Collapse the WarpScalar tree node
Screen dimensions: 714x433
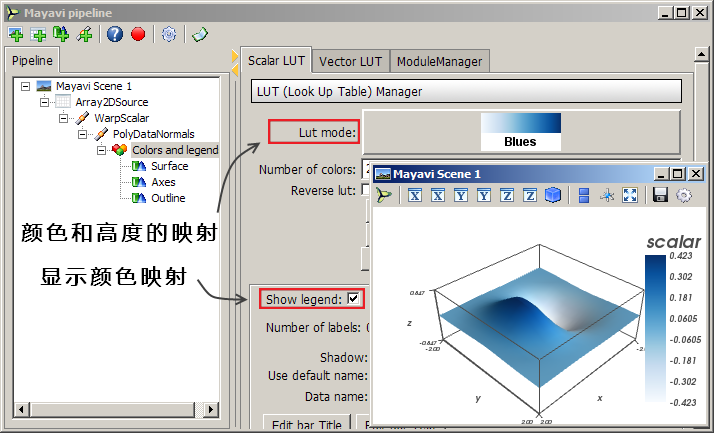(63, 118)
